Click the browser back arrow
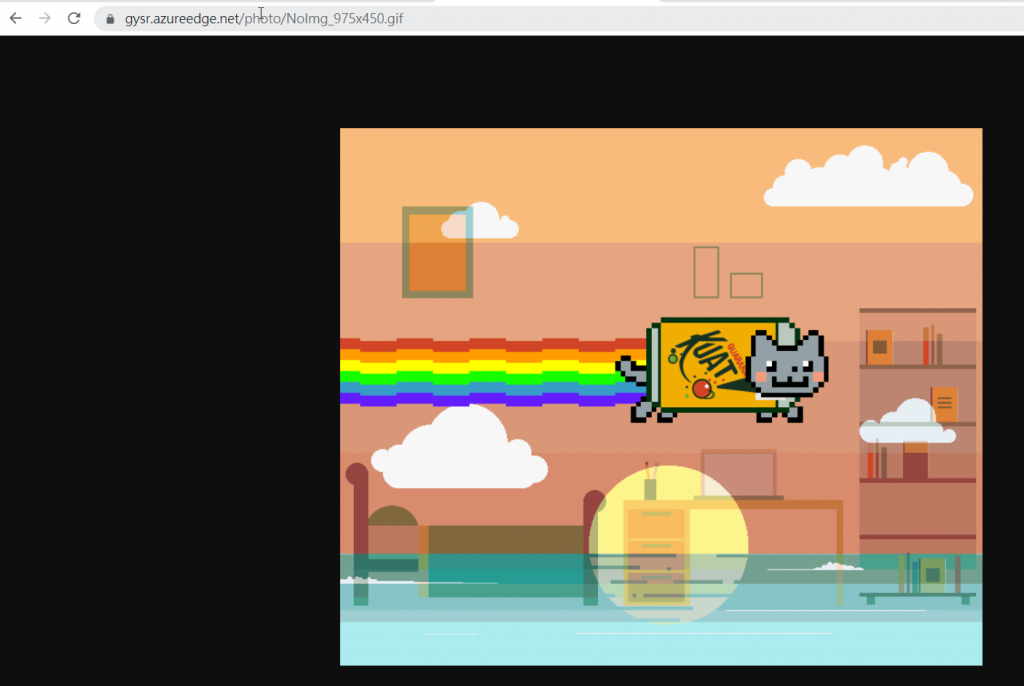Image resolution: width=1024 pixels, height=686 pixels. pyautogui.click(x=16, y=18)
